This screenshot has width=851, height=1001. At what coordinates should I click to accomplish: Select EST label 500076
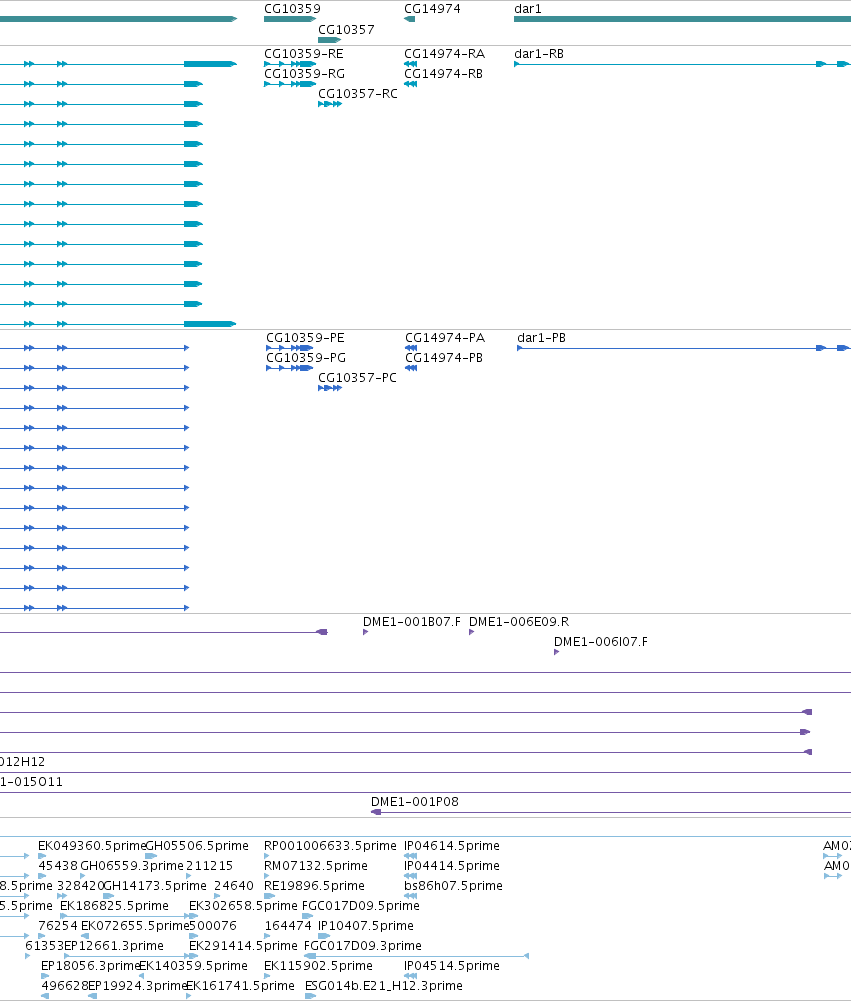click(213, 926)
